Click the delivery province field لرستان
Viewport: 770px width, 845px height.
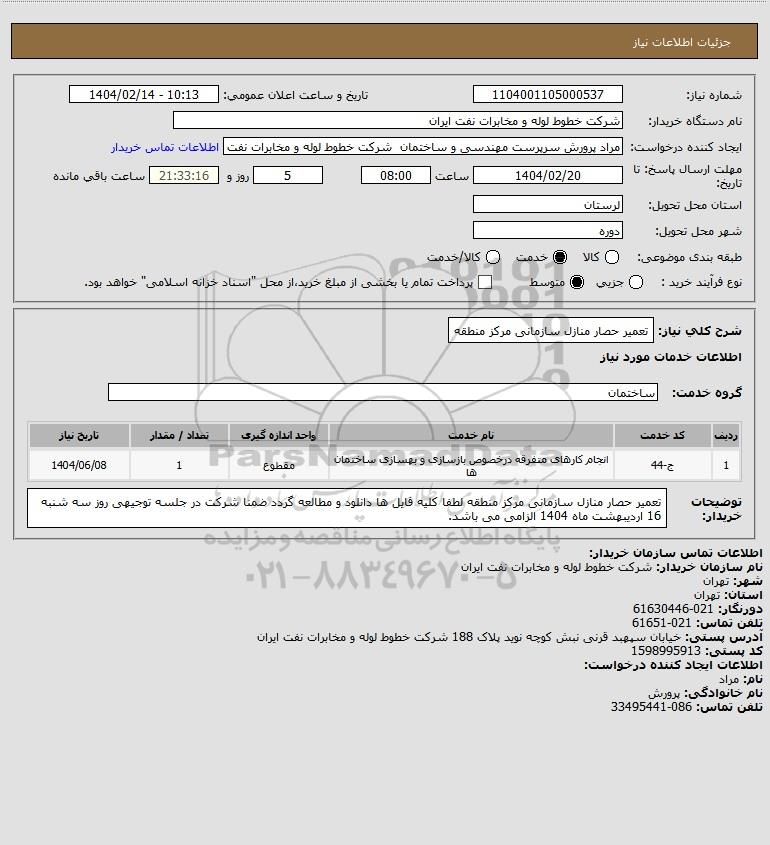click(x=547, y=204)
